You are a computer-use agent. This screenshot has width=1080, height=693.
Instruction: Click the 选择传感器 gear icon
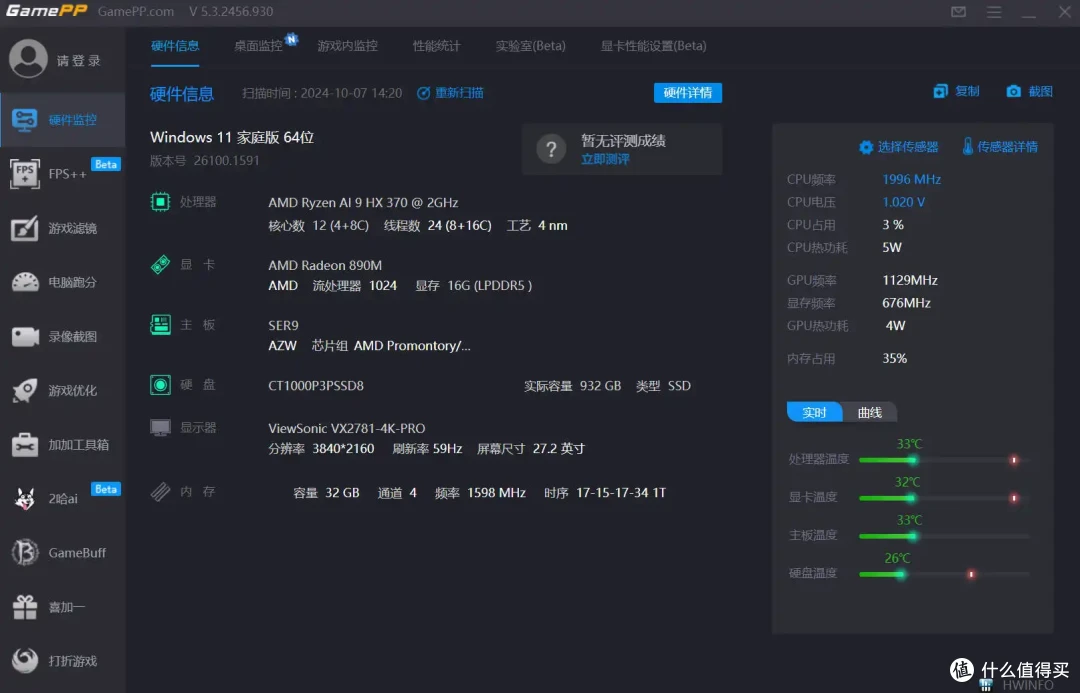(866, 147)
